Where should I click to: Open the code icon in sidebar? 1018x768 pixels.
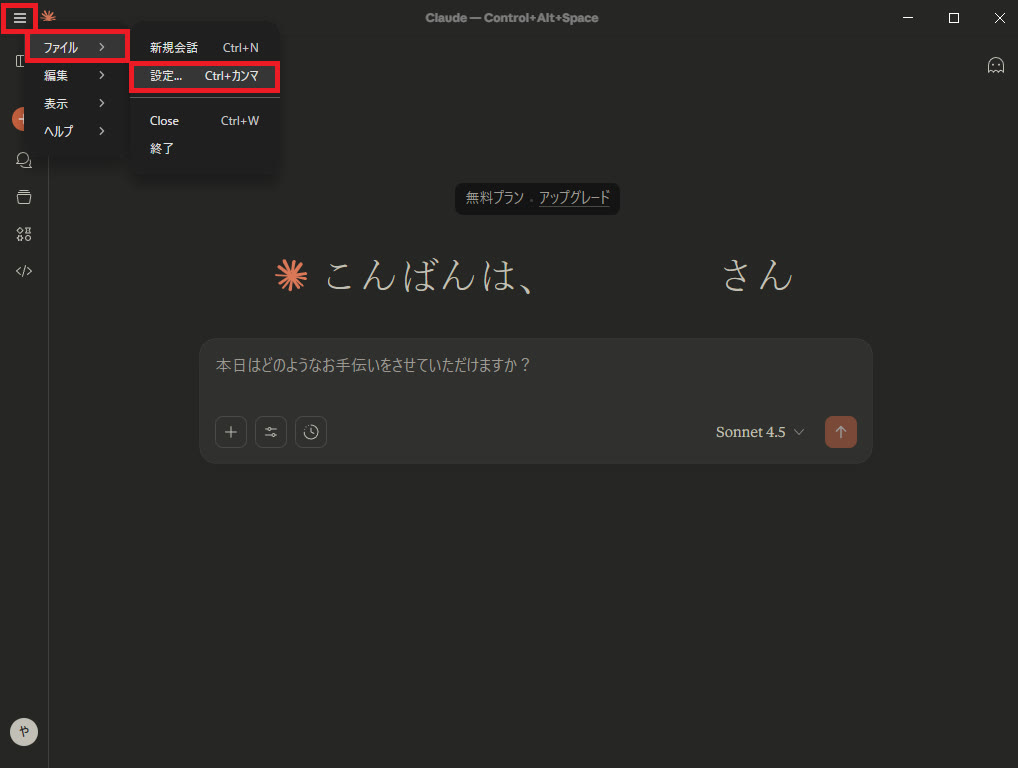point(23,270)
